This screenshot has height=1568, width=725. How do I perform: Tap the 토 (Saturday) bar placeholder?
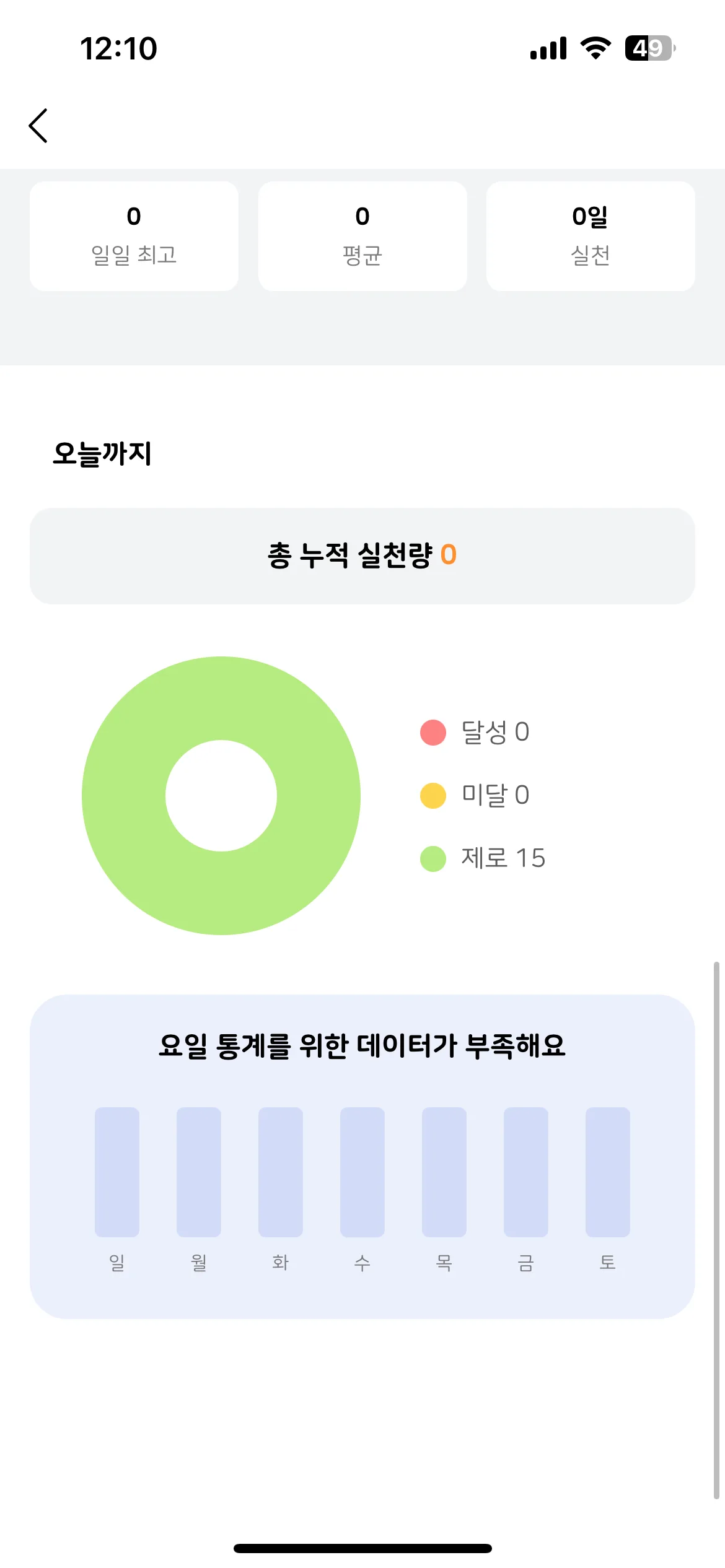[x=608, y=1172]
